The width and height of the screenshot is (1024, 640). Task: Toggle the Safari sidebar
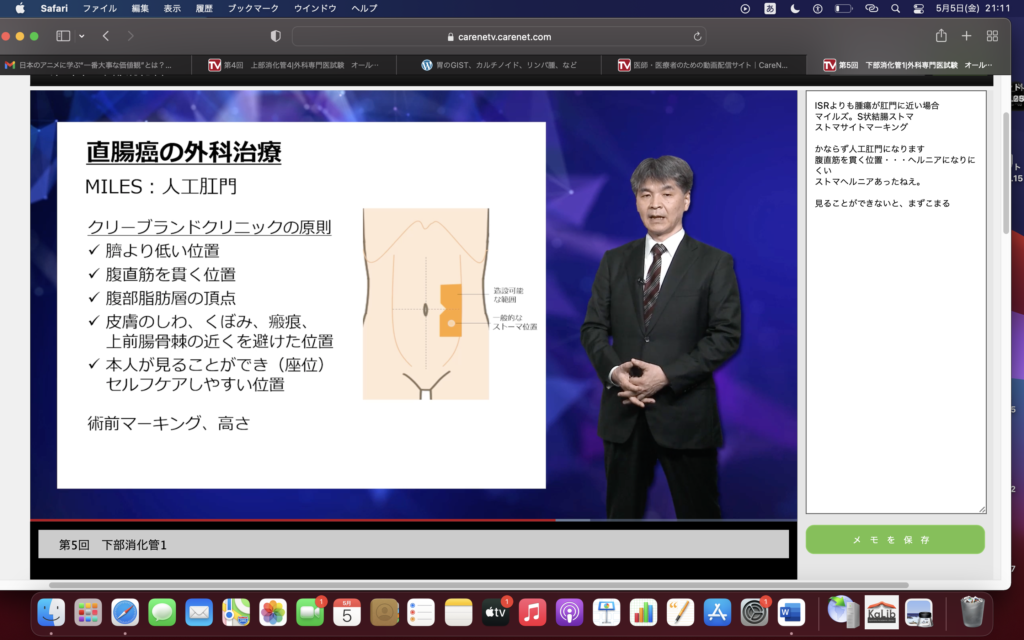[x=63, y=36]
